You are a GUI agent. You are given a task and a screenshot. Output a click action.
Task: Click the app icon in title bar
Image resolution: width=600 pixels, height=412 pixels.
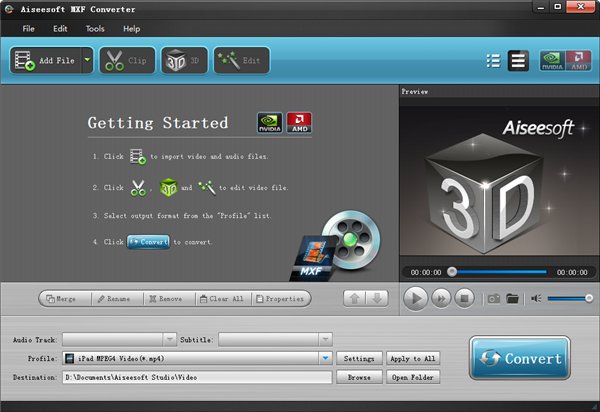pos(9,9)
